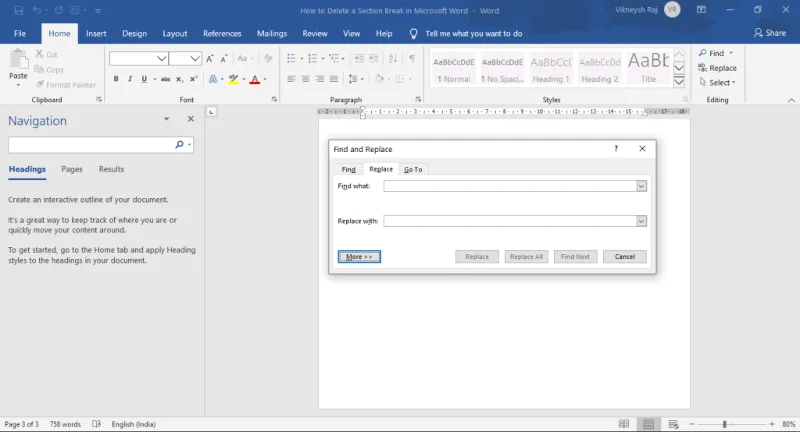Sort the selected text

click(x=393, y=59)
